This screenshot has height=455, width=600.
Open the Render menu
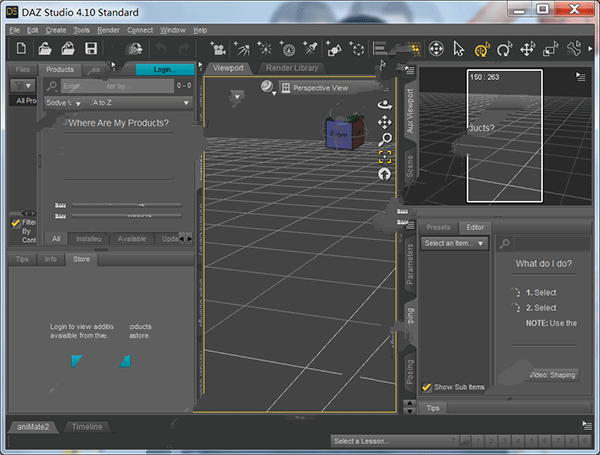coord(108,30)
